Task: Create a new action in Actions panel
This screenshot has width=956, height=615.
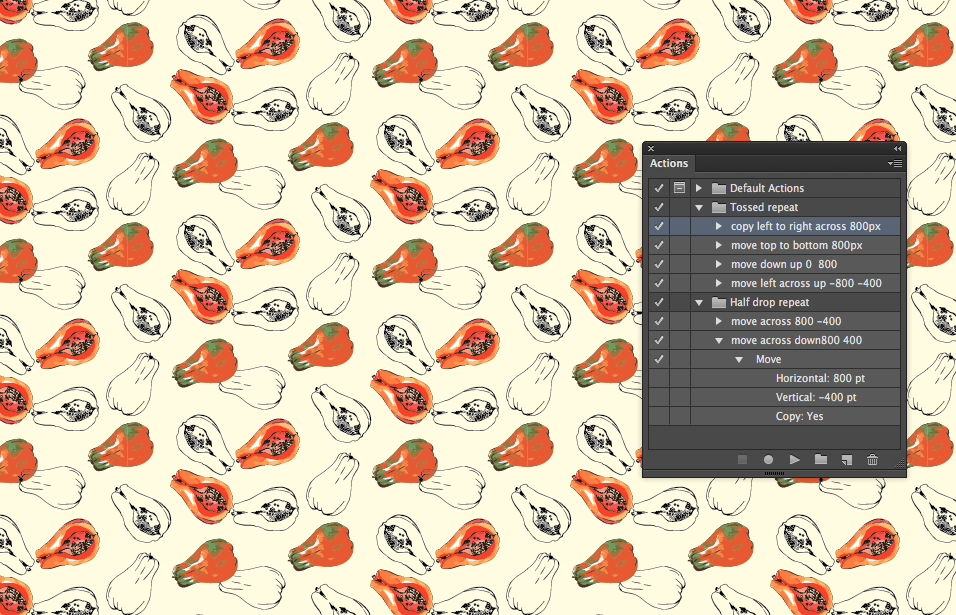Action: pos(847,460)
